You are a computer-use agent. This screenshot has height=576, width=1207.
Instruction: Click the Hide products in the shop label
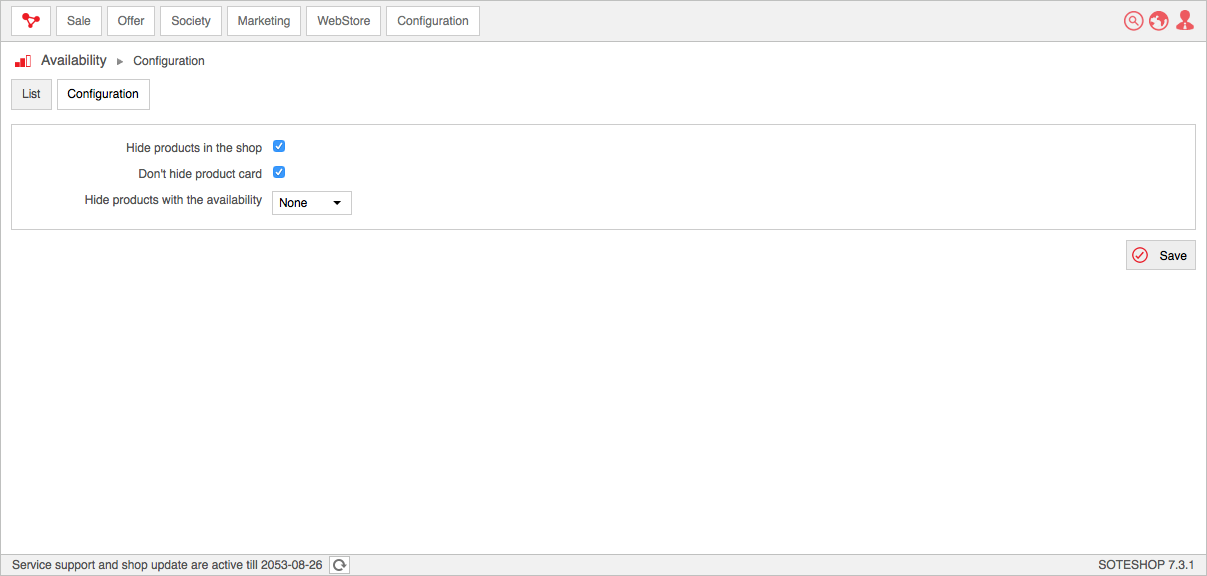pyautogui.click(x=194, y=148)
